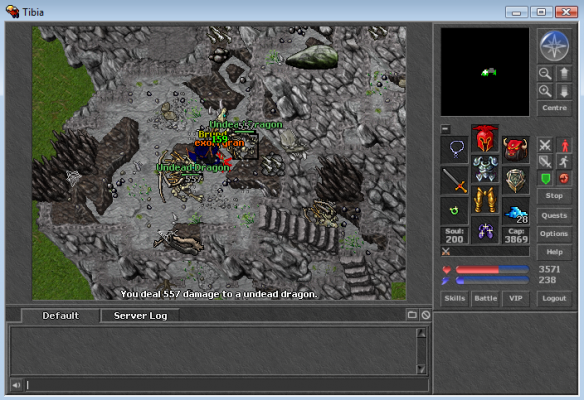Click the Tibia title bar icon

pos(12,12)
